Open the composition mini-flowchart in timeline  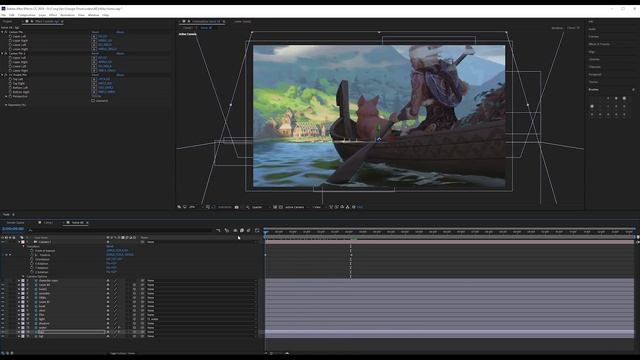coord(218,231)
